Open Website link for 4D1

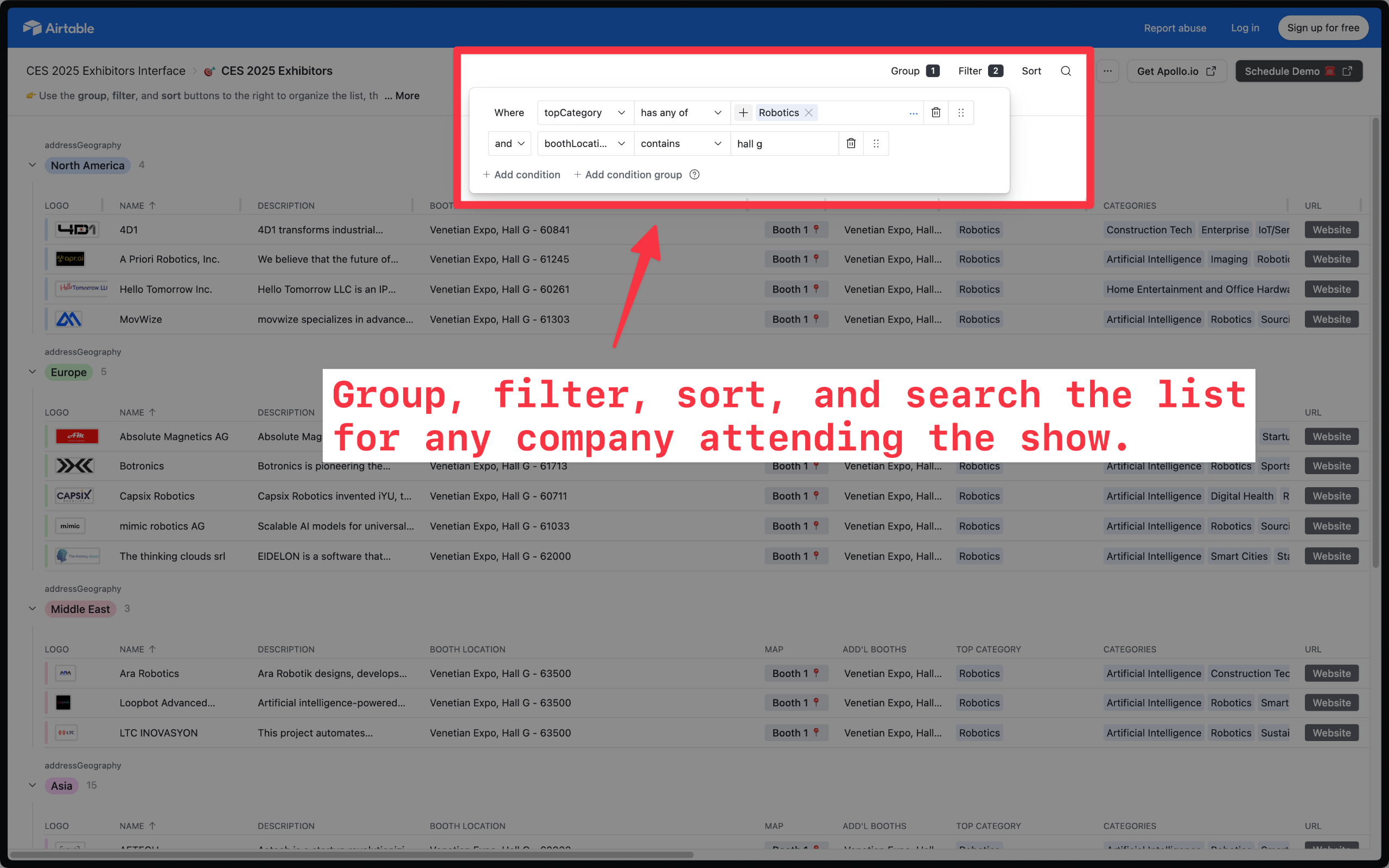[1331, 229]
